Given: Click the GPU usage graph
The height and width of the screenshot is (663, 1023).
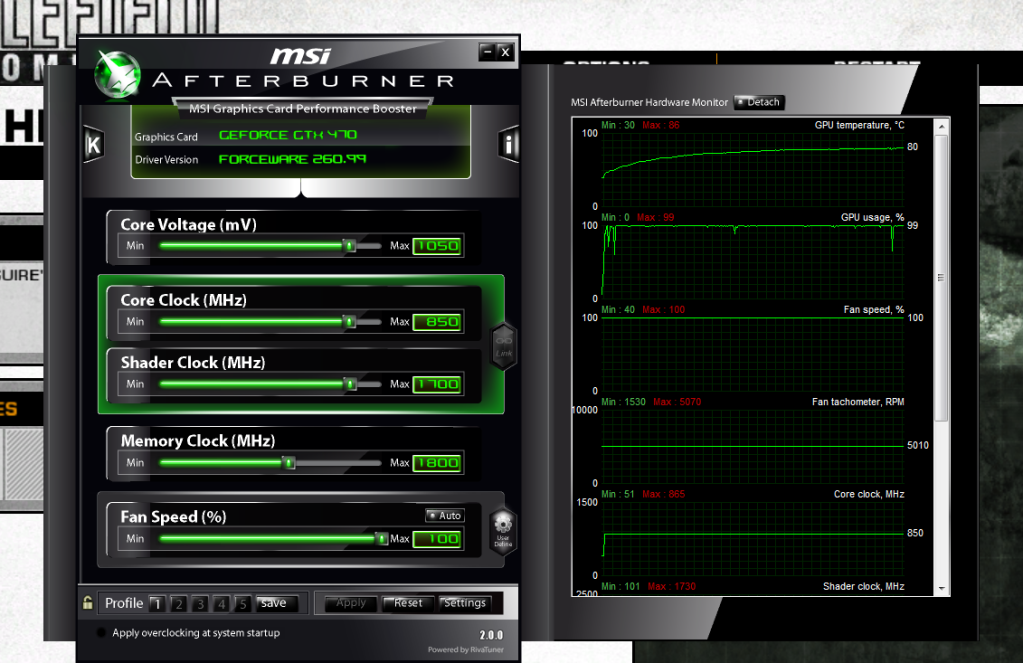Looking at the screenshot, I should (x=752, y=262).
